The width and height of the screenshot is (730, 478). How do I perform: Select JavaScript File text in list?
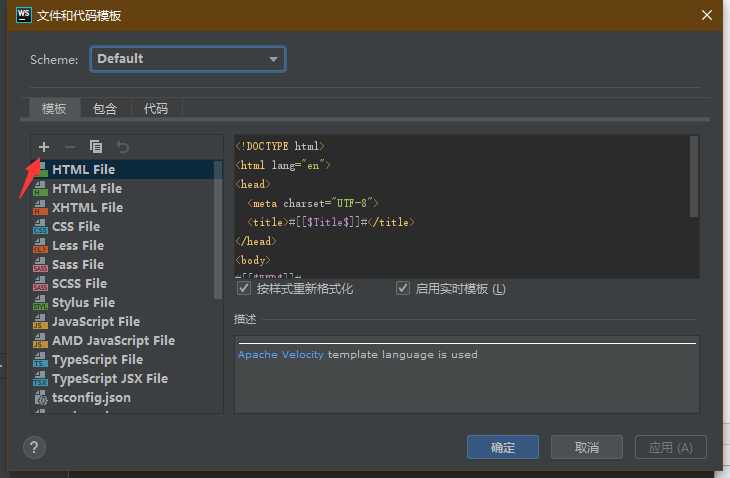click(x=96, y=322)
